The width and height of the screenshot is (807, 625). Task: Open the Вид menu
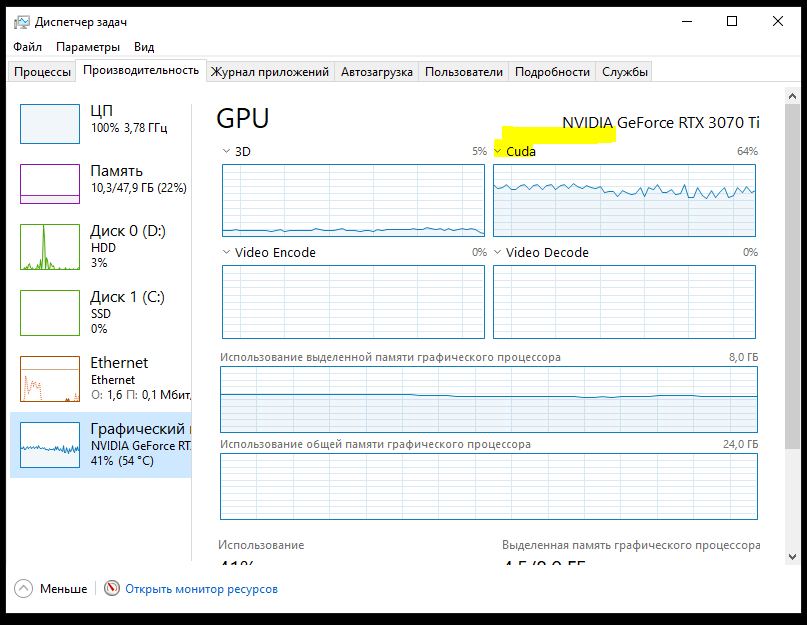[144, 47]
